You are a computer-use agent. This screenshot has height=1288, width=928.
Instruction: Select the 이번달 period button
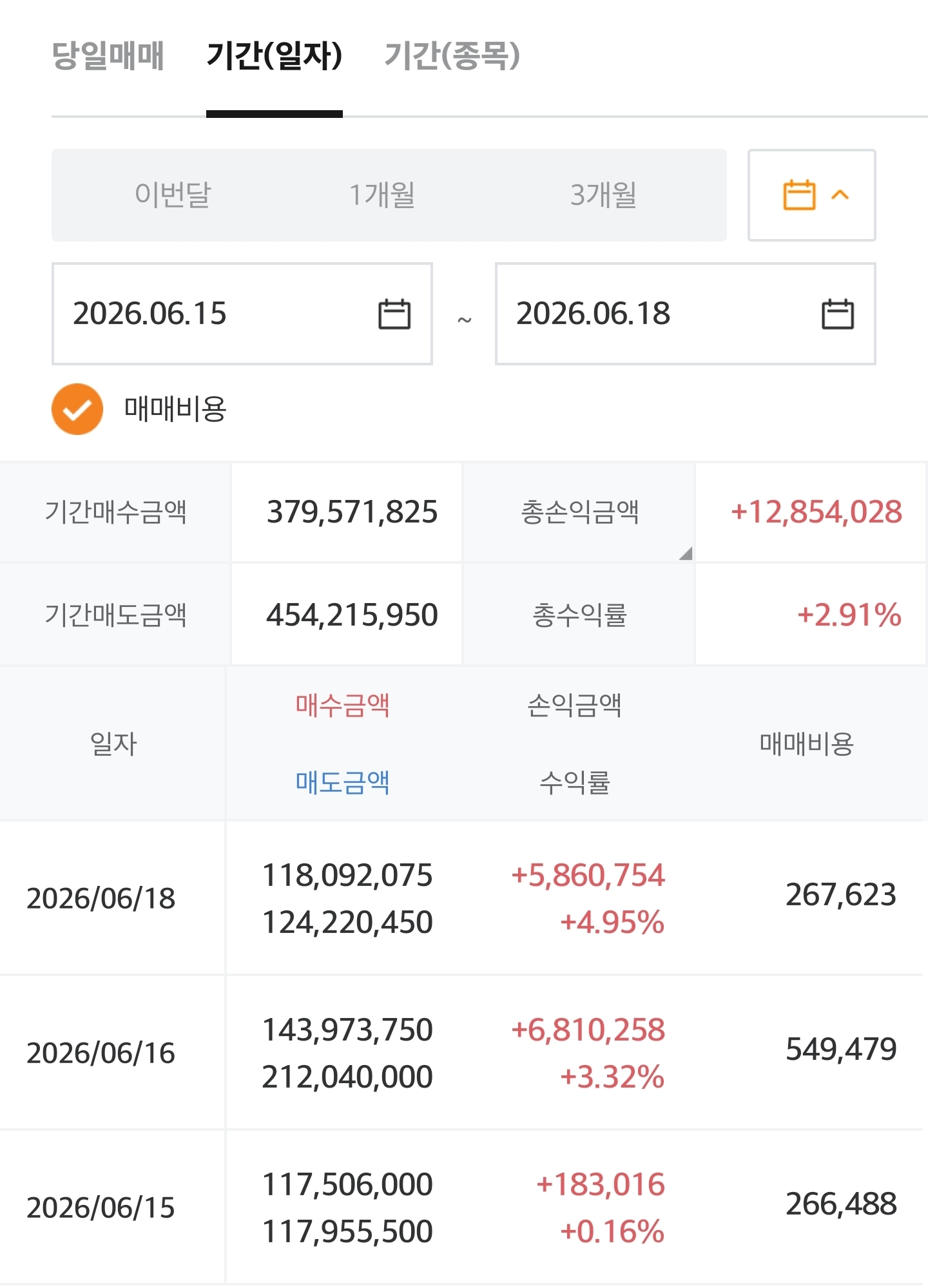[x=173, y=195]
